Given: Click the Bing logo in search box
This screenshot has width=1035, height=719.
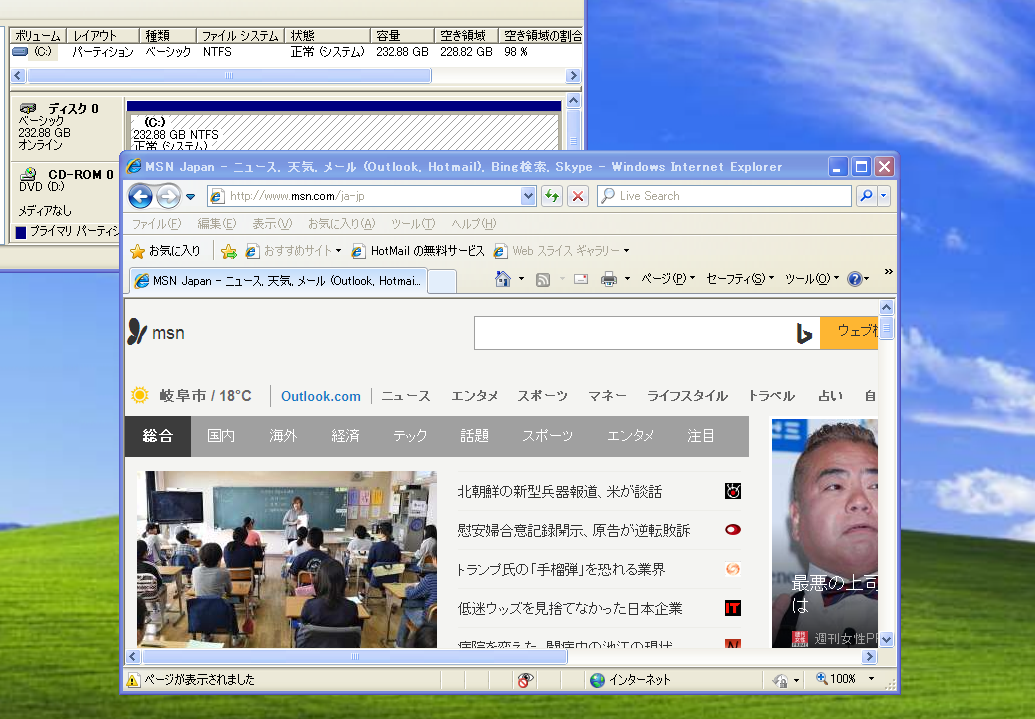Looking at the screenshot, I should coord(804,333).
